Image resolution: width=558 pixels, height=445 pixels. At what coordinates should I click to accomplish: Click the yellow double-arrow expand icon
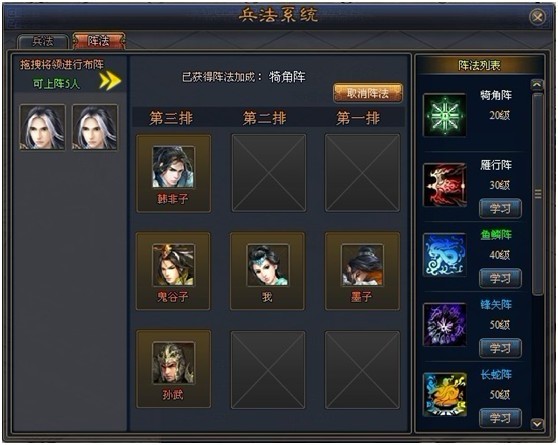[110, 81]
